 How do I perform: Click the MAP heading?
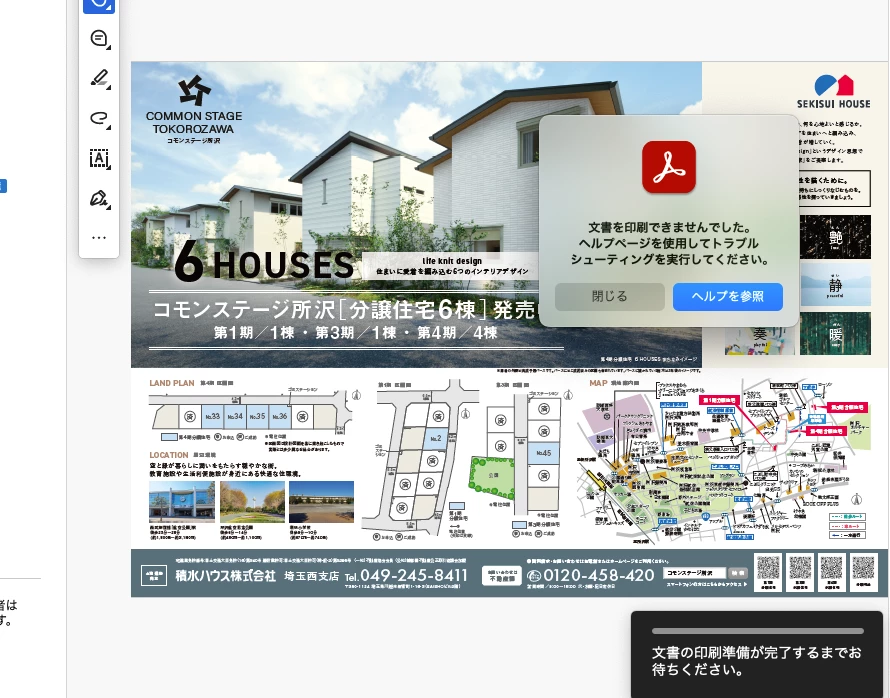598,383
